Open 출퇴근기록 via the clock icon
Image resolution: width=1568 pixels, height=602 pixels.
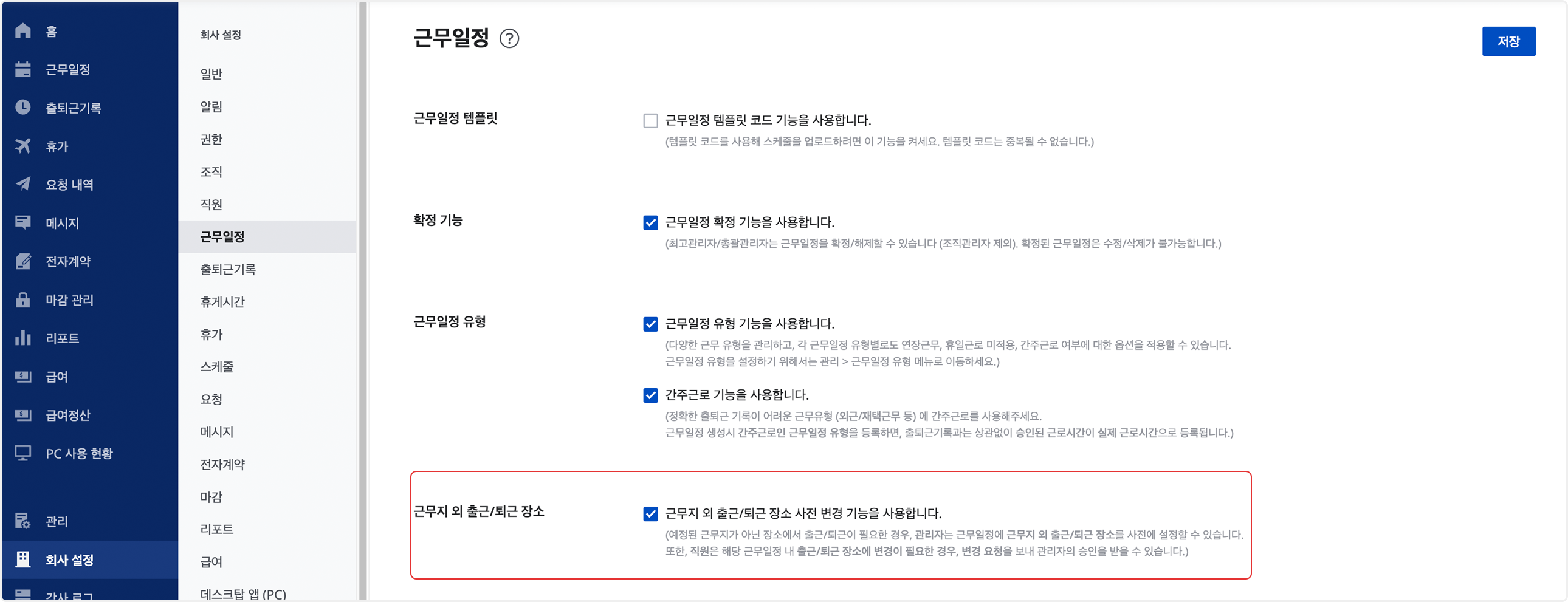pos(23,108)
